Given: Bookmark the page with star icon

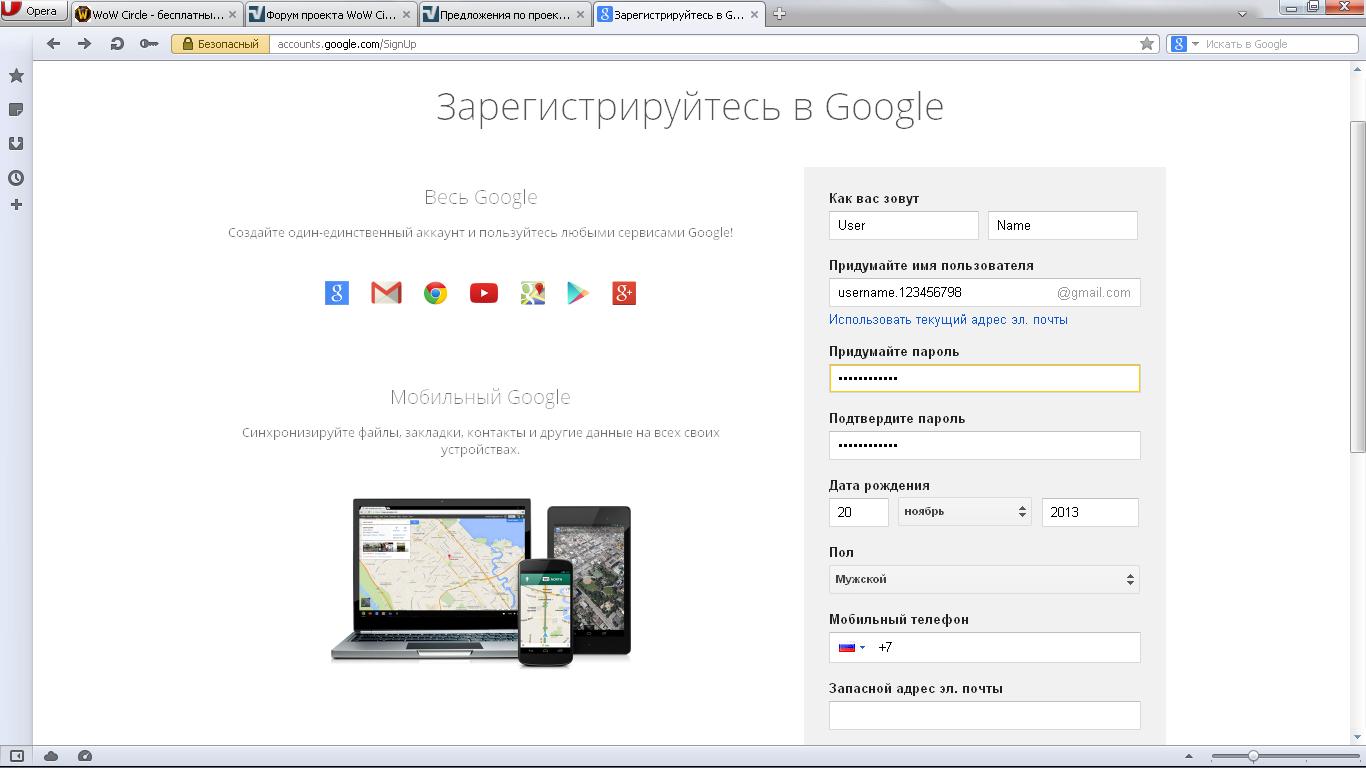Looking at the screenshot, I should click(x=1147, y=44).
